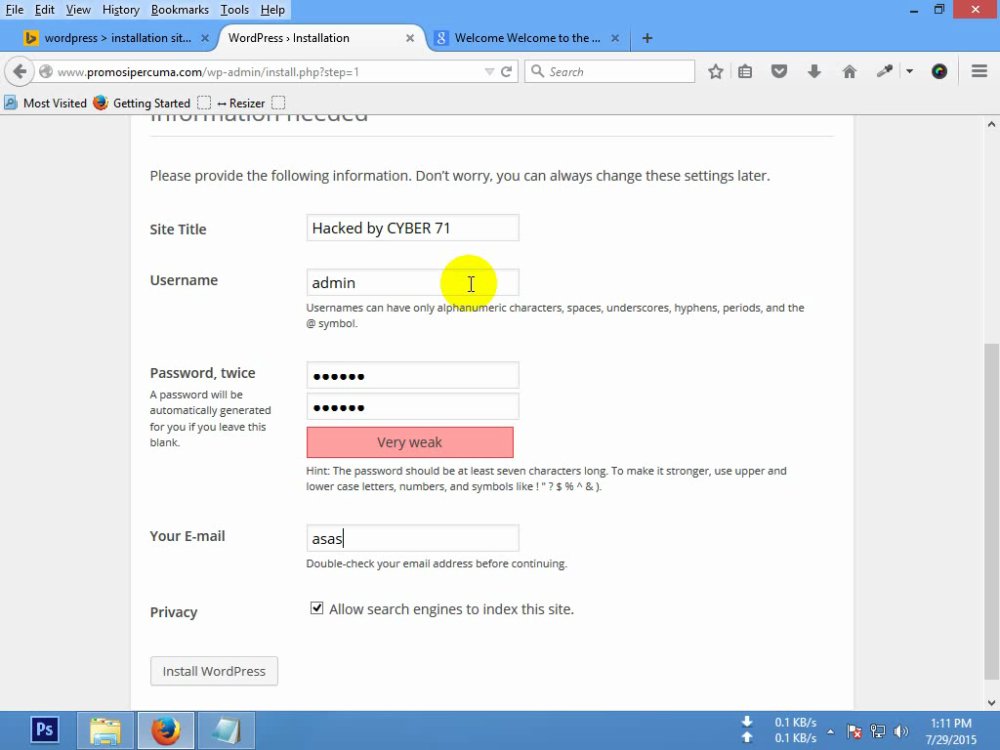Open the Firefox hamburger menu
Image resolution: width=1000 pixels, height=750 pixels.
tap(980, 71)
